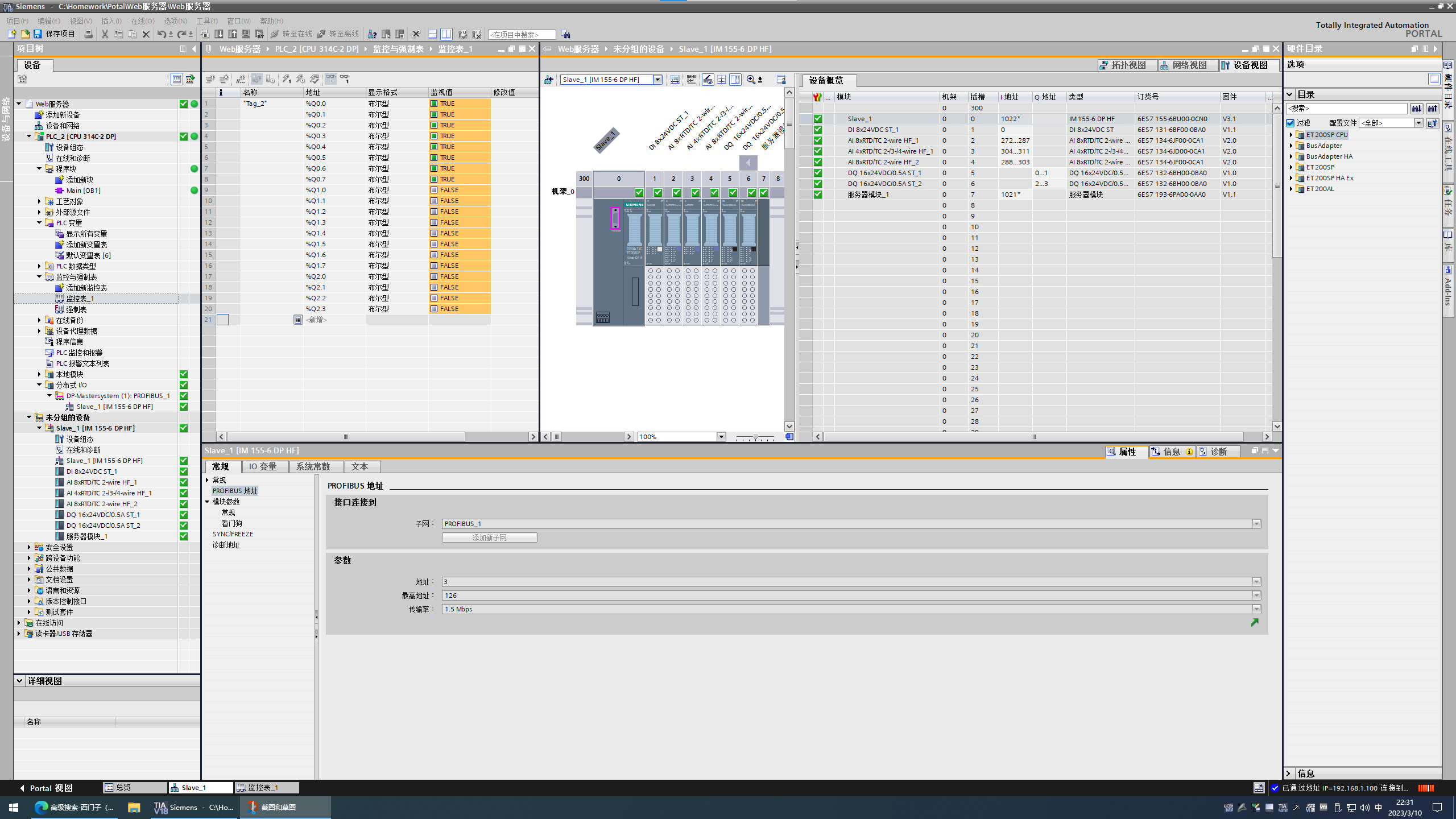The width and height of the screenshot is (1456, 819).
Task: Click the Save project disk icon
Action: click(38, 34)
